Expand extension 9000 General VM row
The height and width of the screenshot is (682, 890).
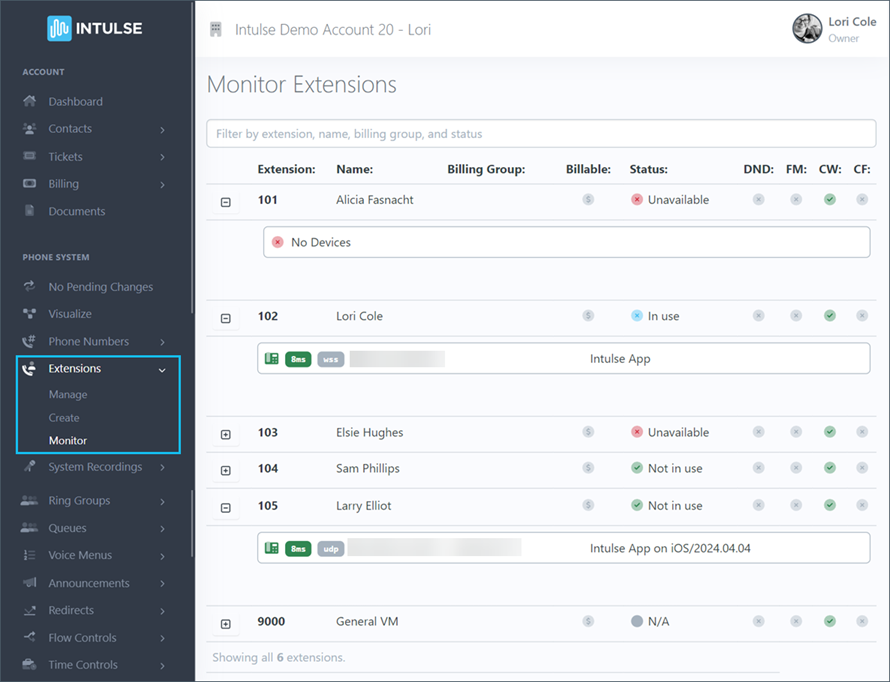225,624
